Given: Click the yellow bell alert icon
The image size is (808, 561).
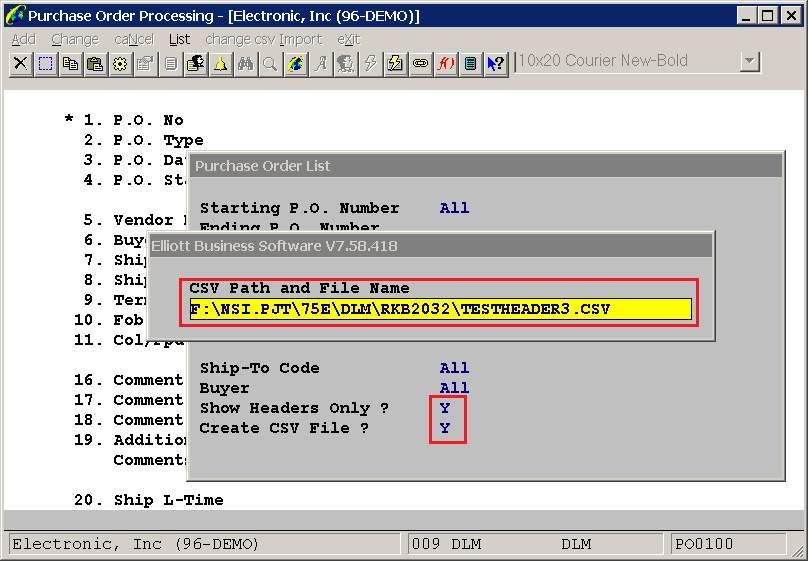Looking at the screenshot, I should (x=221, y=63).
